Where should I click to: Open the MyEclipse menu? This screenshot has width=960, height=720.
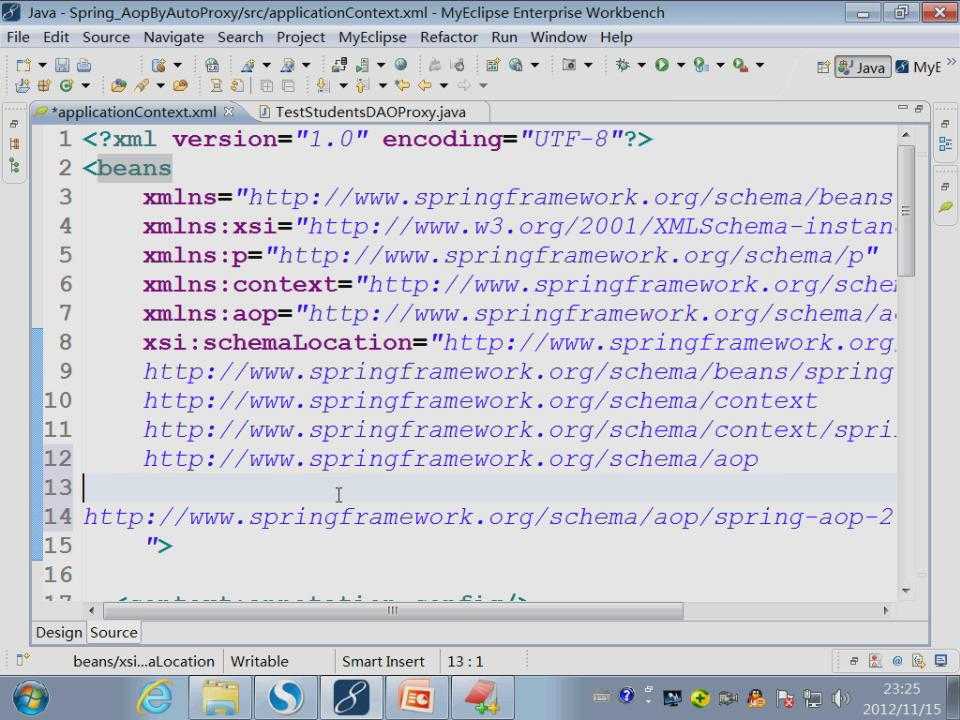coord(372,37)
